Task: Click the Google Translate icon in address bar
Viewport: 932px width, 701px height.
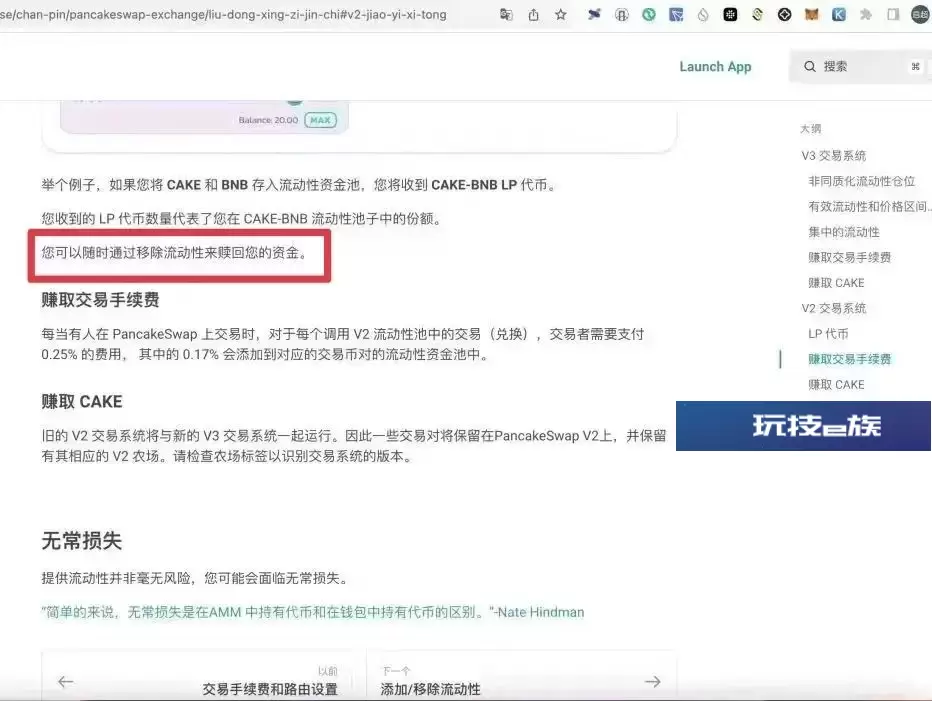Action: click(506, 14)
